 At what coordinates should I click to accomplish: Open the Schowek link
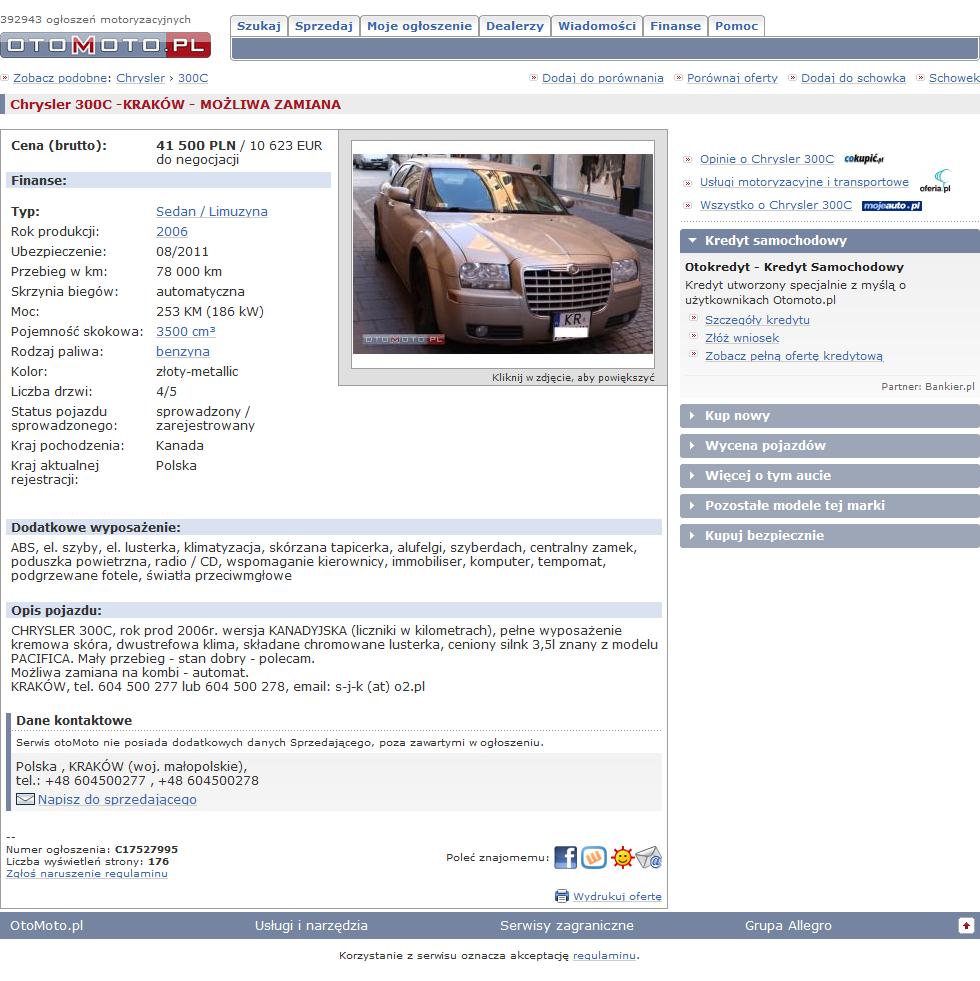pos(954,78)
